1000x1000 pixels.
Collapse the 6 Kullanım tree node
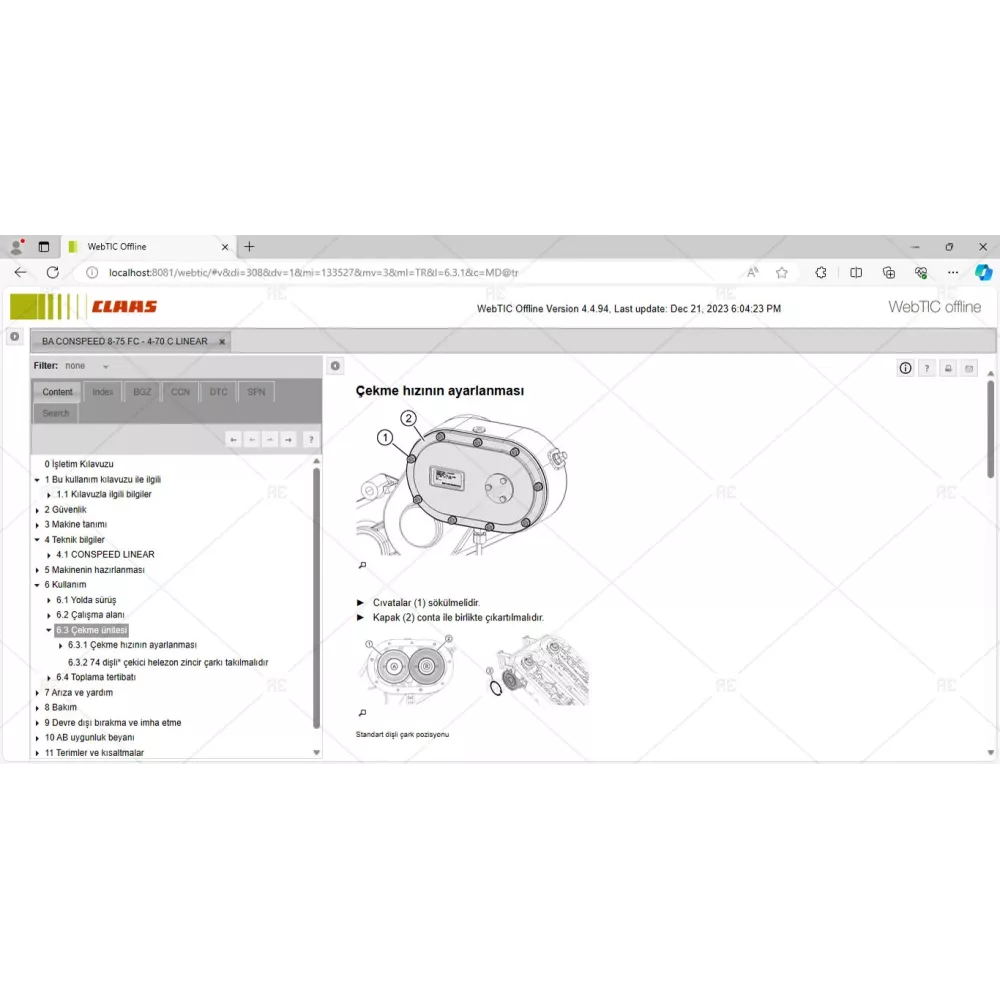[x=37, y=585]
